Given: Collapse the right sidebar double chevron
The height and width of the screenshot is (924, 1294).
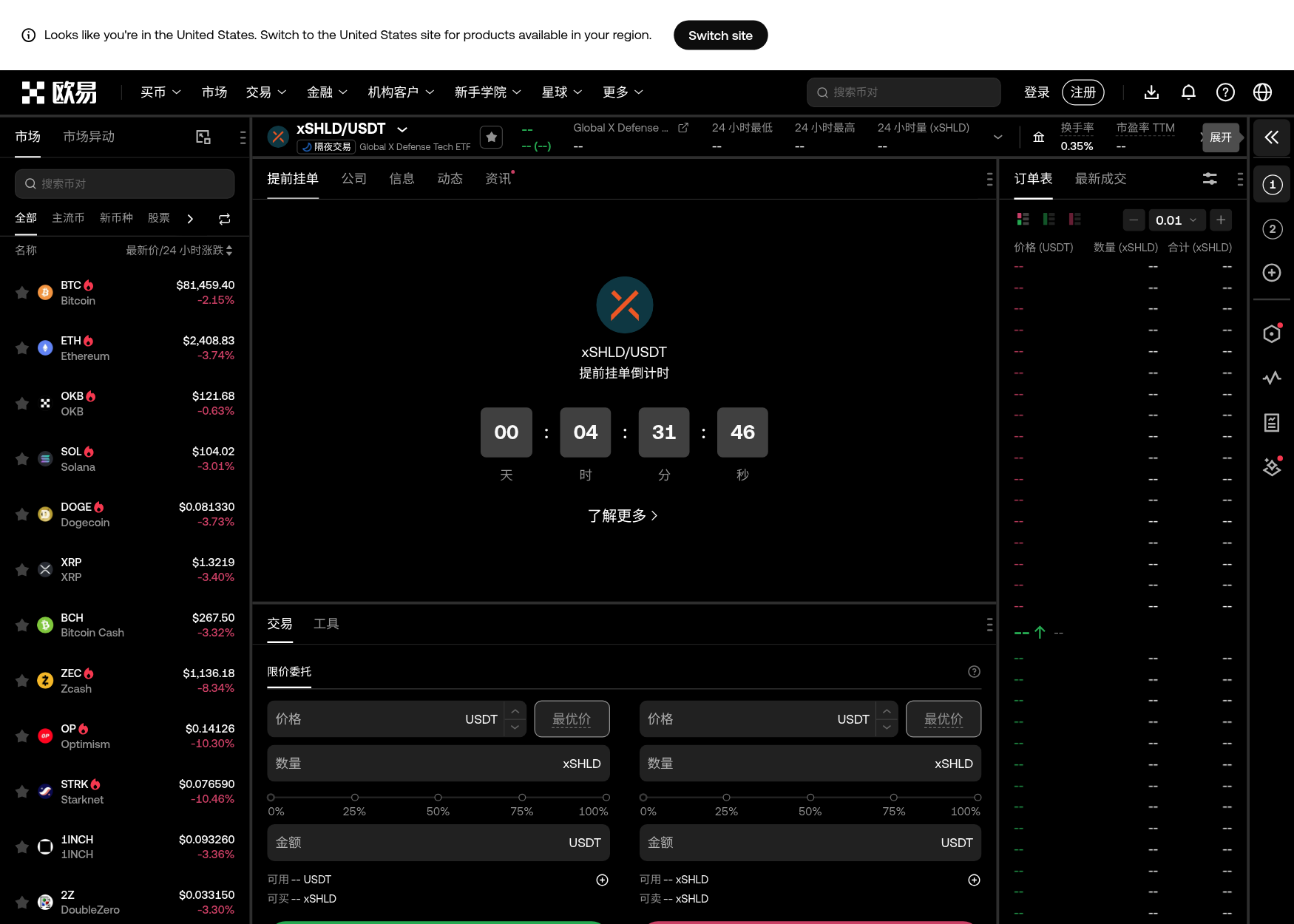Looking at the screenshot, I should coord(1272,137).
